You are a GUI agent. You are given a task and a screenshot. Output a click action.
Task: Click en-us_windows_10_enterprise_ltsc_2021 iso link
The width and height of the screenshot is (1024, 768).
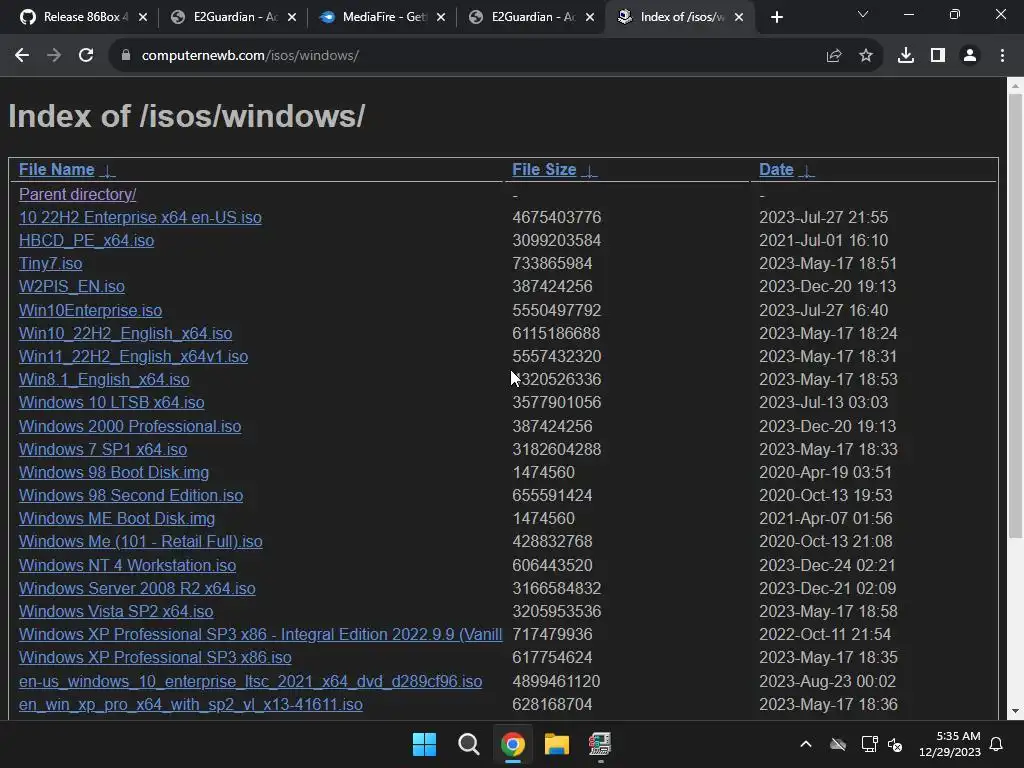(250, 682)
